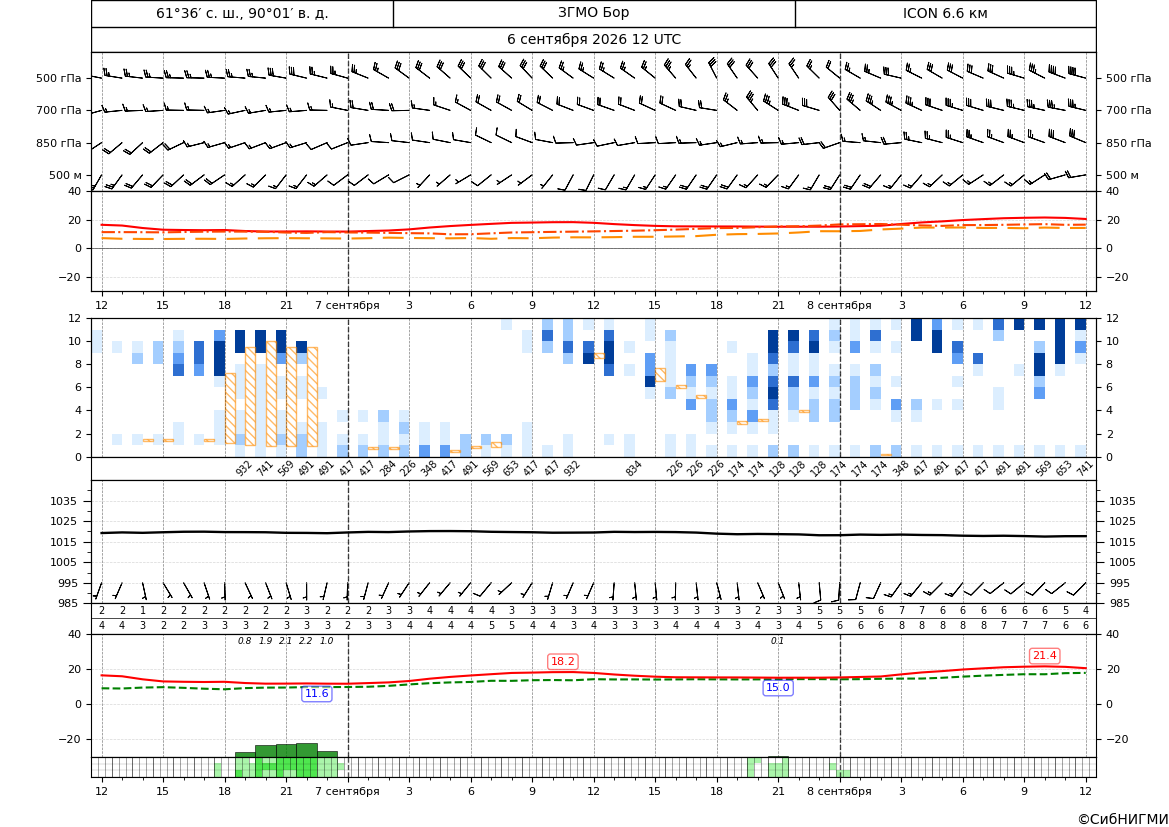
Task: Click the 1035 pressure tick on the left
Action: click(69, 501)
